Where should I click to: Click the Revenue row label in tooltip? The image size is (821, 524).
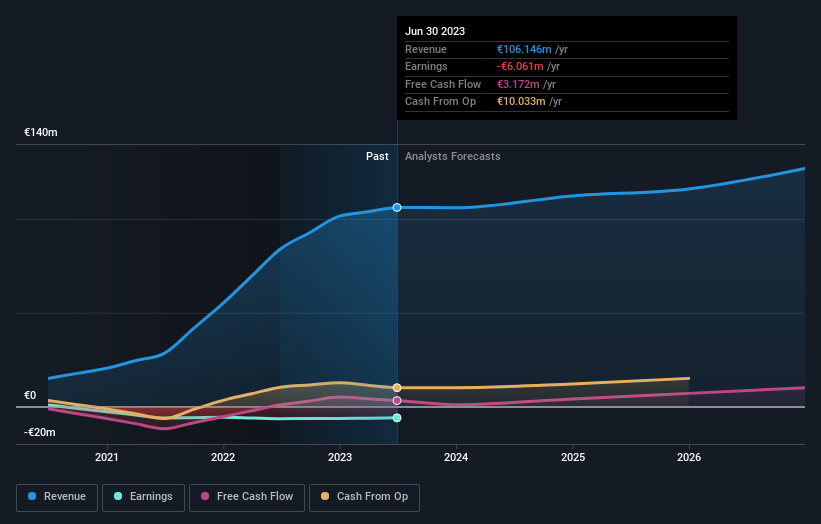tap(426, 49)
